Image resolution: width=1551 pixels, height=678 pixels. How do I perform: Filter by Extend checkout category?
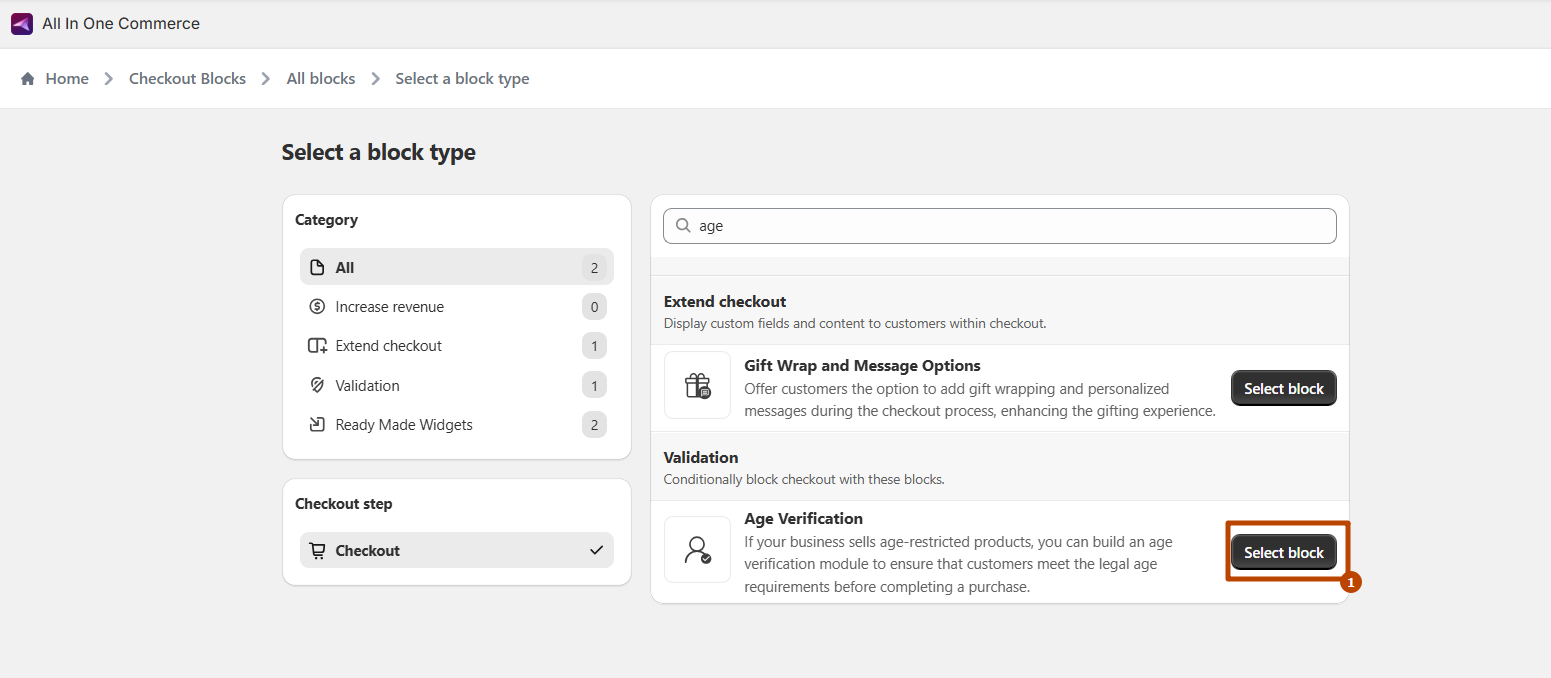point(388,346)
